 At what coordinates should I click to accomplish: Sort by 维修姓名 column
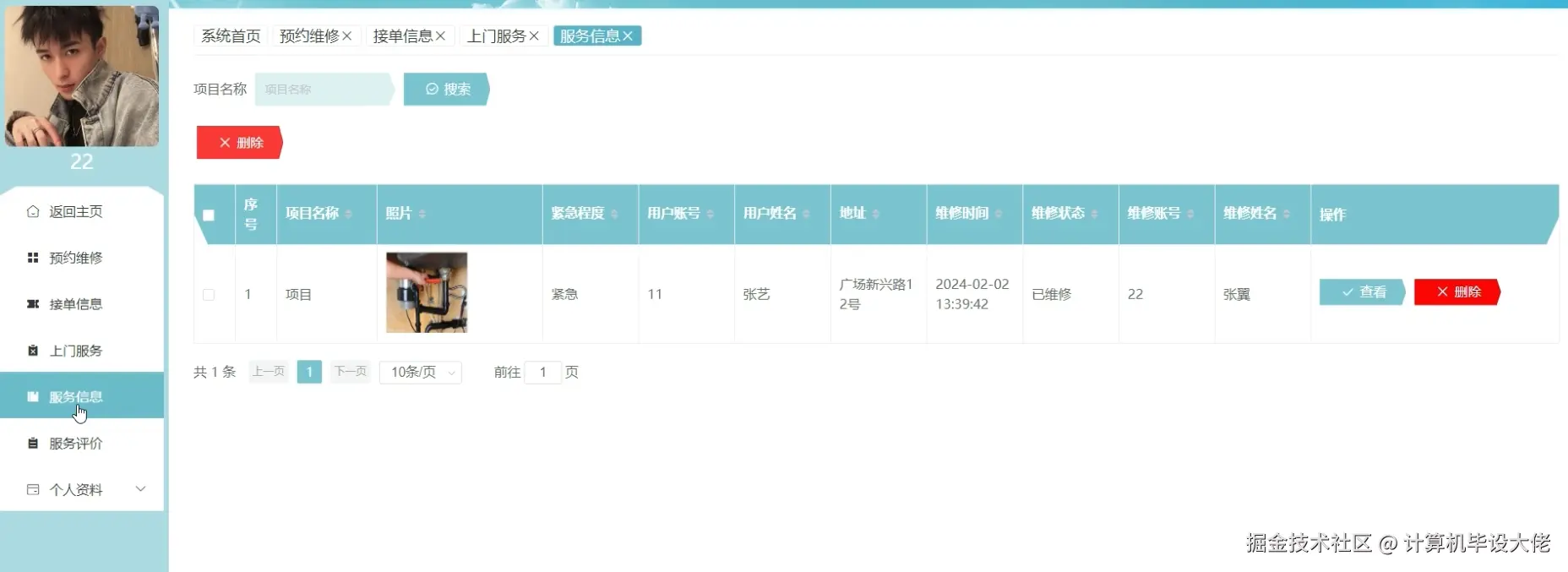pos(1287,214)
